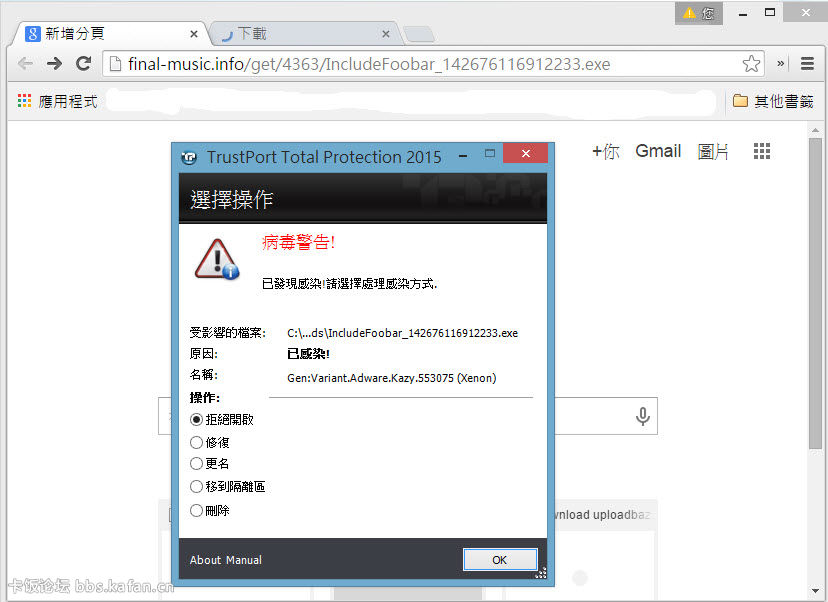This screenshot has height=602, width=828.
Task: Click the virus warning triangle icon
Action: click(x=217, y=259)
